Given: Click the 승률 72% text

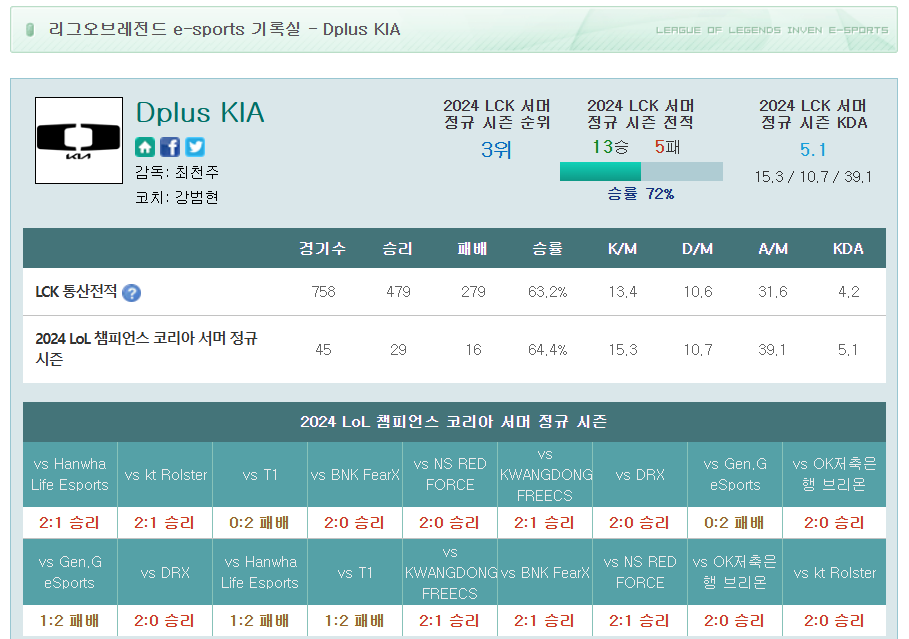Looking at the screenshot, I should tap(641, 194).
